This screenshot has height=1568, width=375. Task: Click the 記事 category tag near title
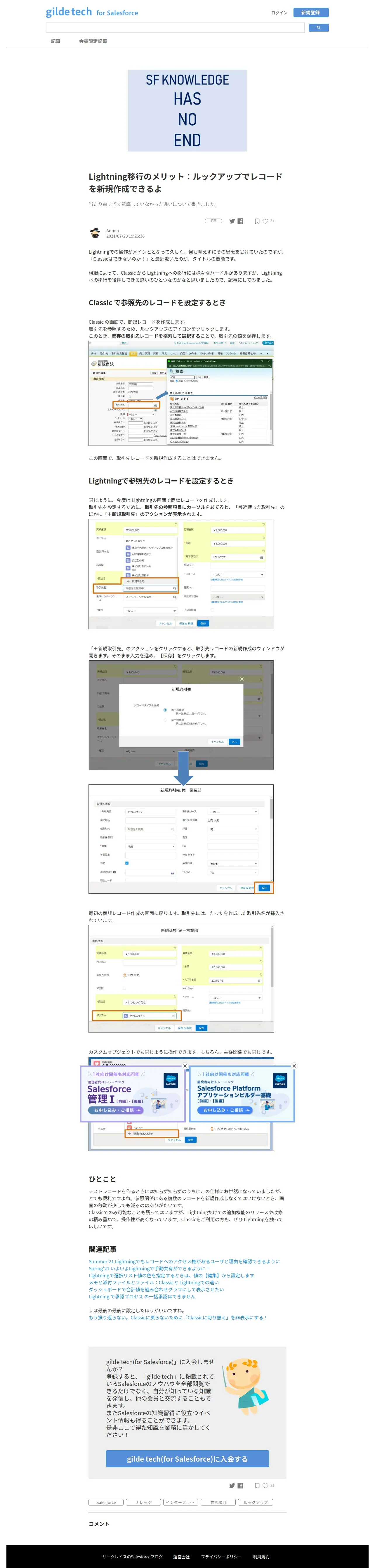213,221
